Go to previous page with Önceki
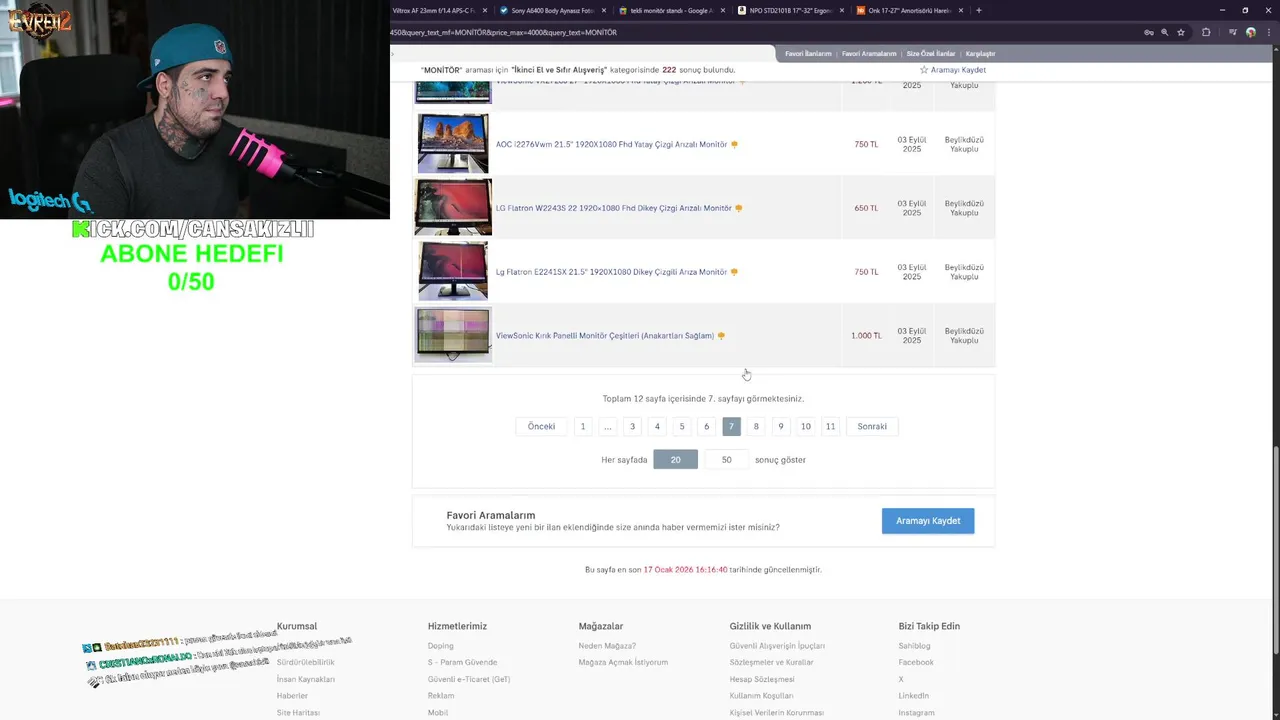The image size is (1280, 720). (541, 426)
